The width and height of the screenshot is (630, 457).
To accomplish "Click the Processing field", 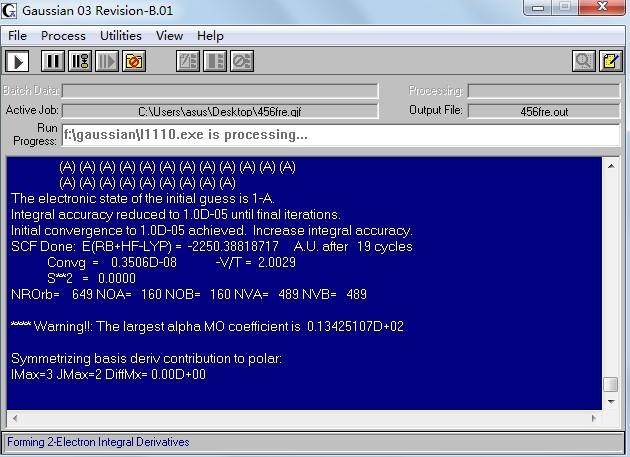I will (544, 91).
